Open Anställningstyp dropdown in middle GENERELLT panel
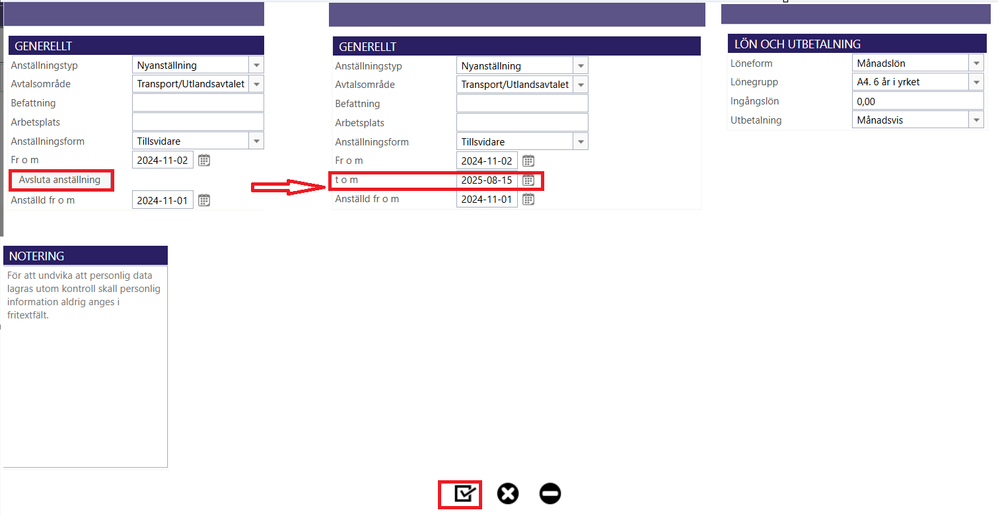Viewport: 998px width, 516px height. click(x=580, y=66)
